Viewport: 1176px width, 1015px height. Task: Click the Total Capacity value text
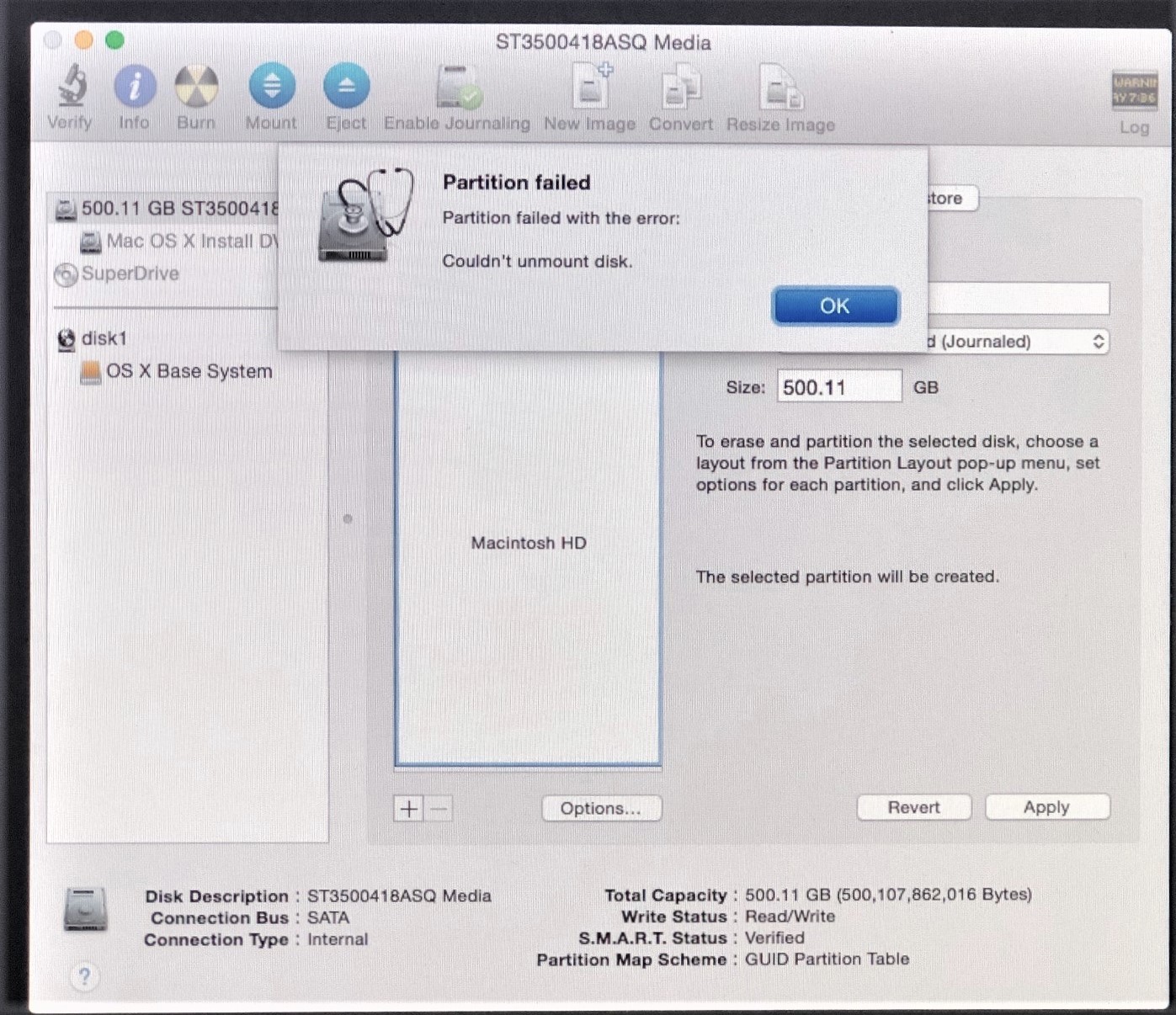pos(888,895)
